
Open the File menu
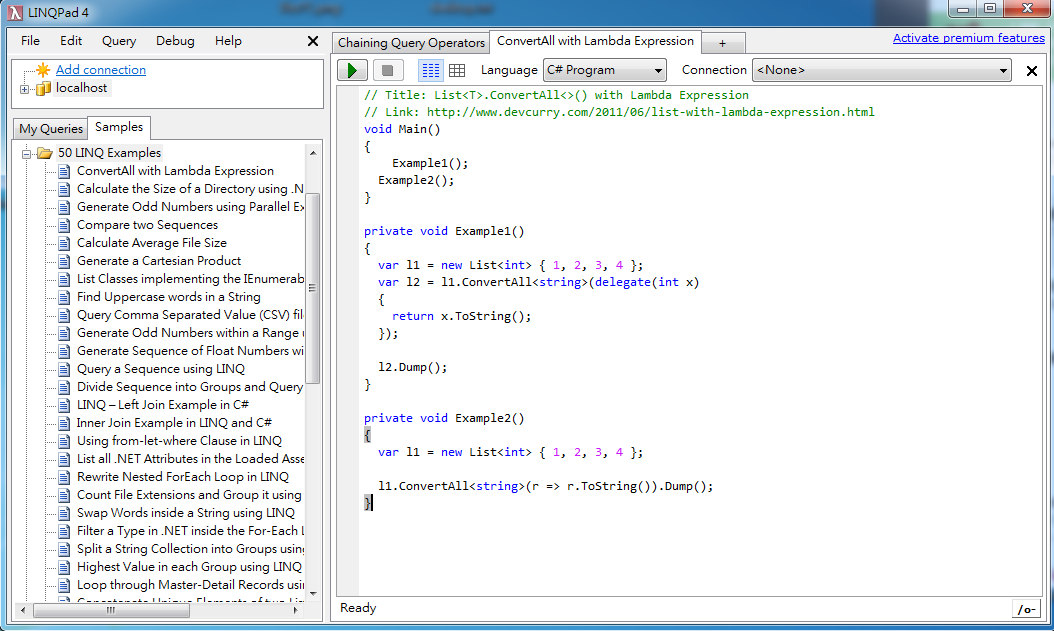[30, 41]
